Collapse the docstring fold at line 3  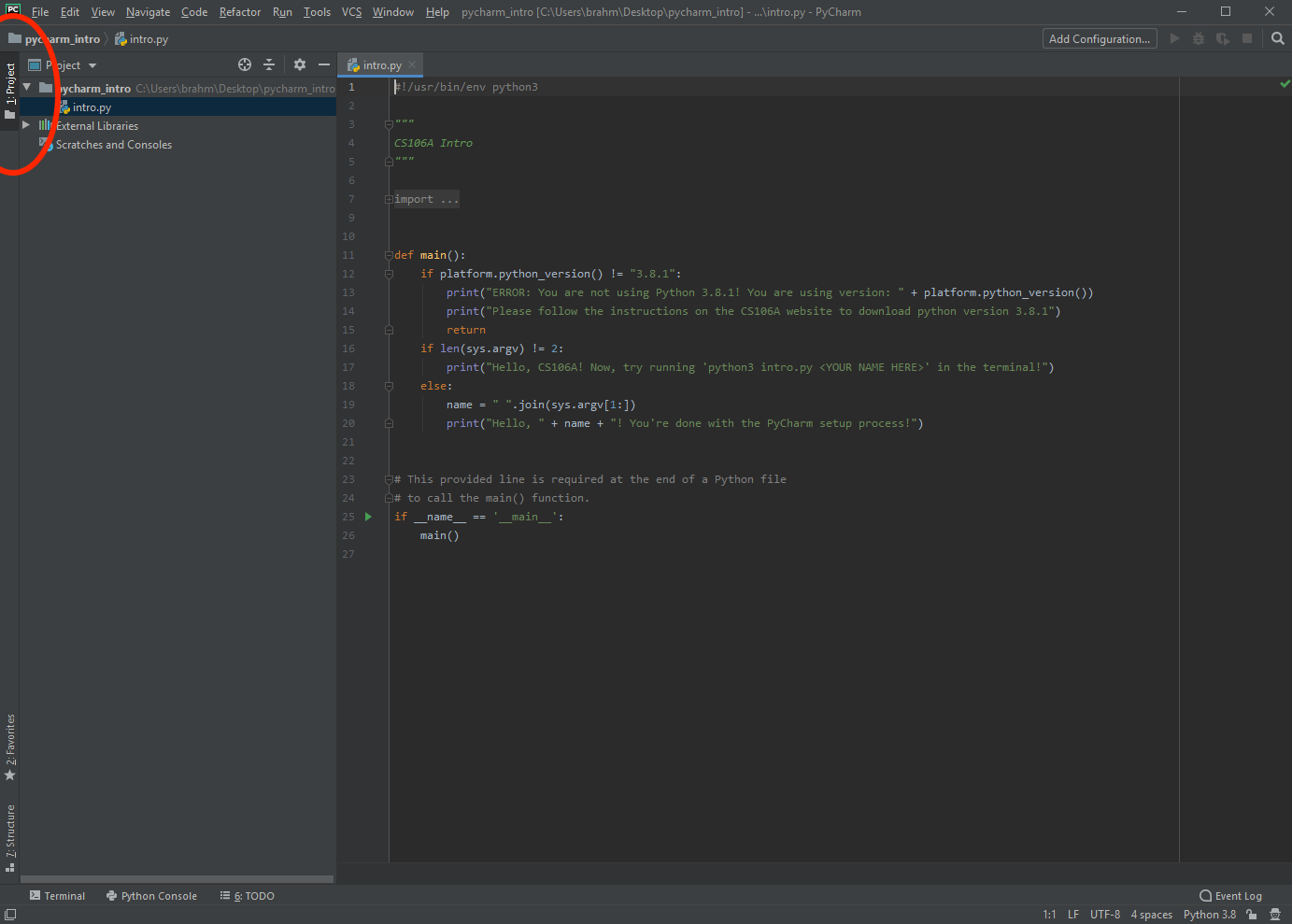tap(387, 122)
